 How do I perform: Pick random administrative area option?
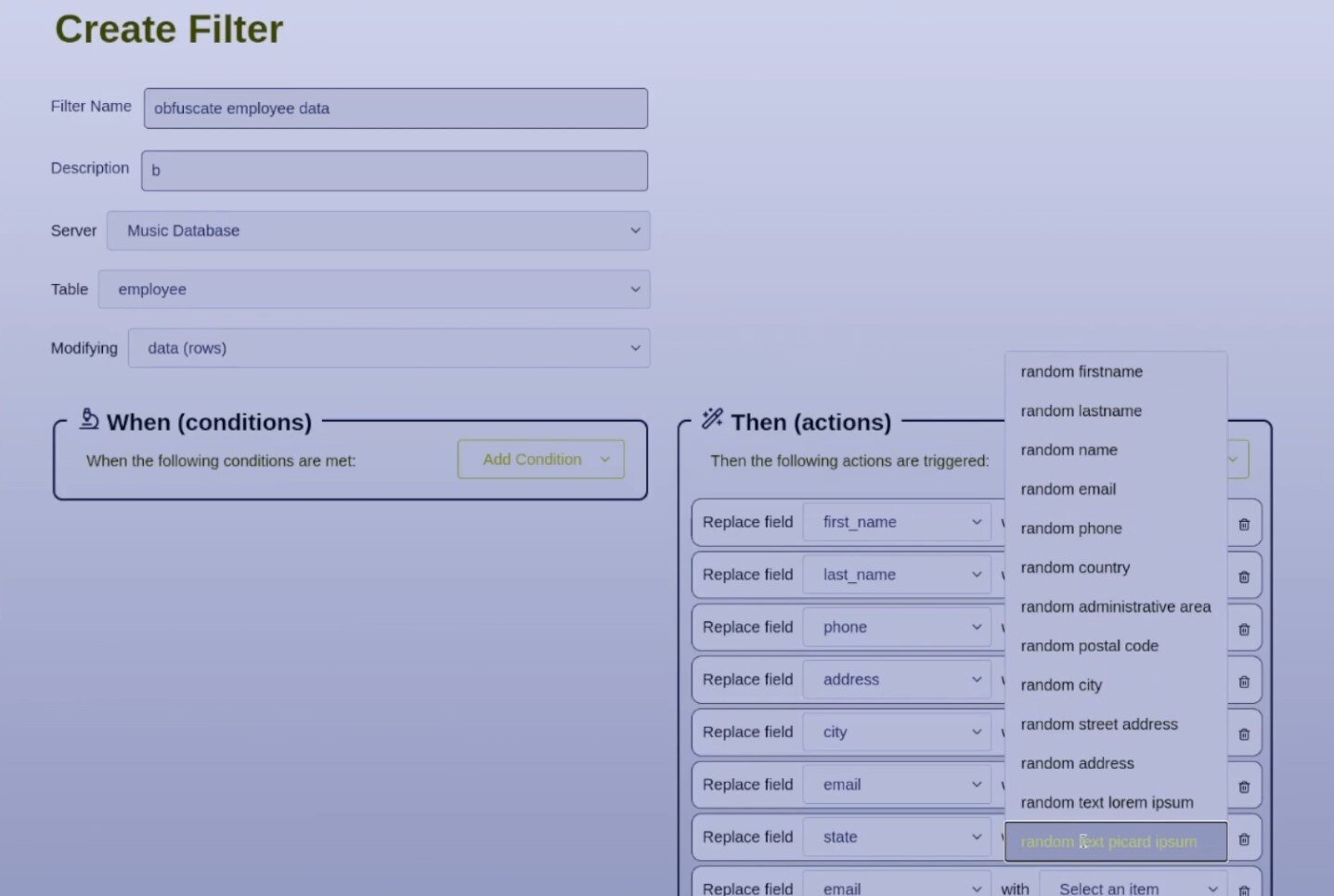pyautogui.click(x=1116, y=606)
